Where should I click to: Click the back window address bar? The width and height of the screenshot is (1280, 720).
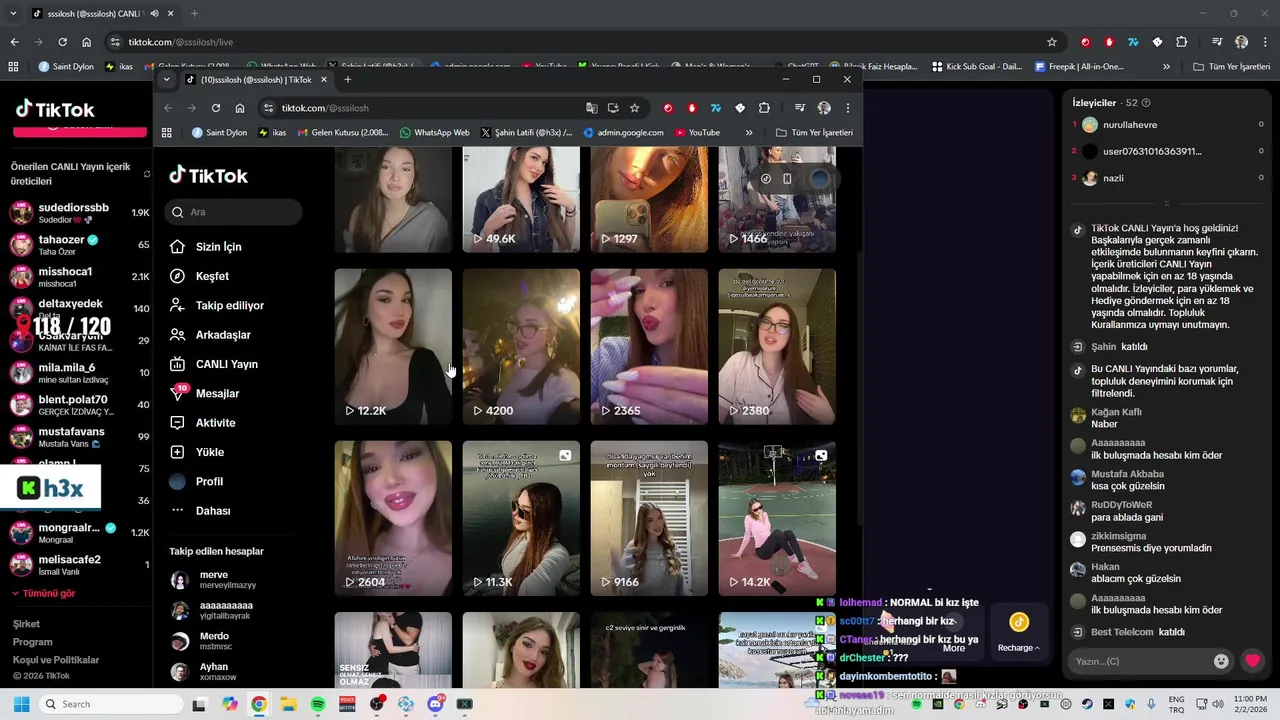580,42
